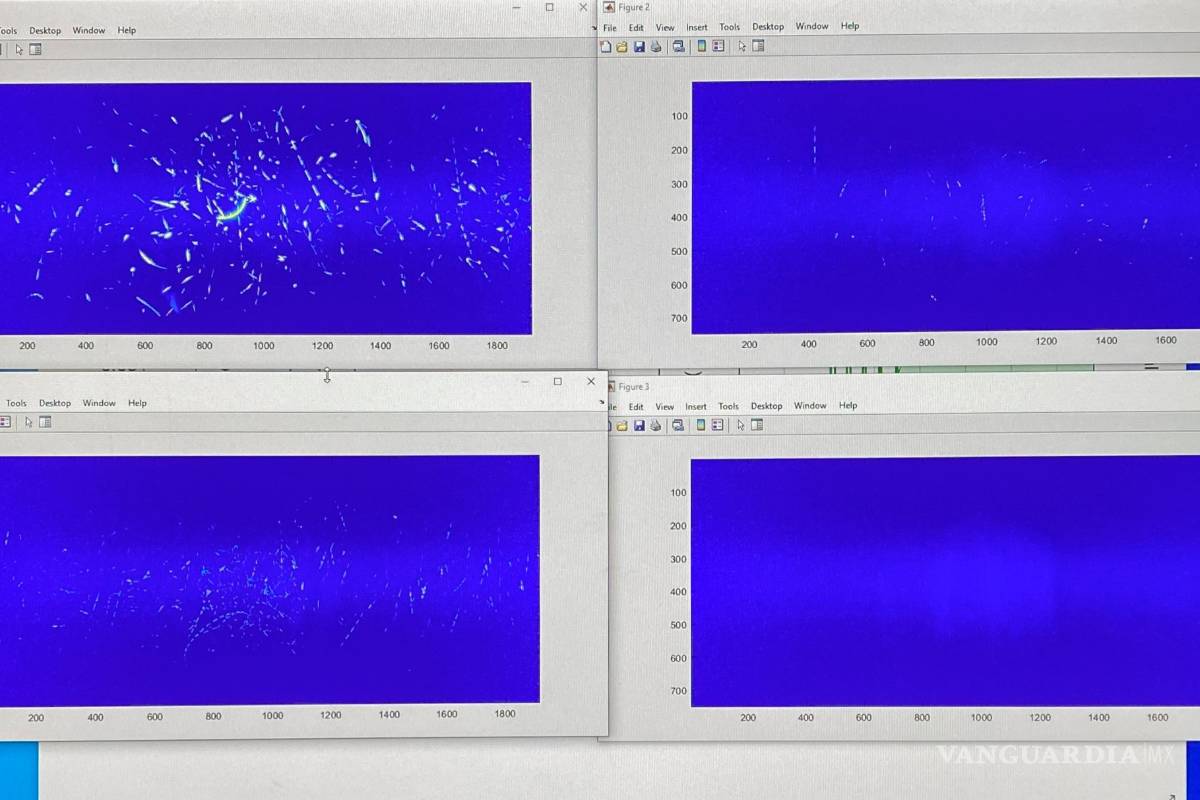Open the File menu in Figure 2
The image size is (1200, 800).
(x=610, y=27)
